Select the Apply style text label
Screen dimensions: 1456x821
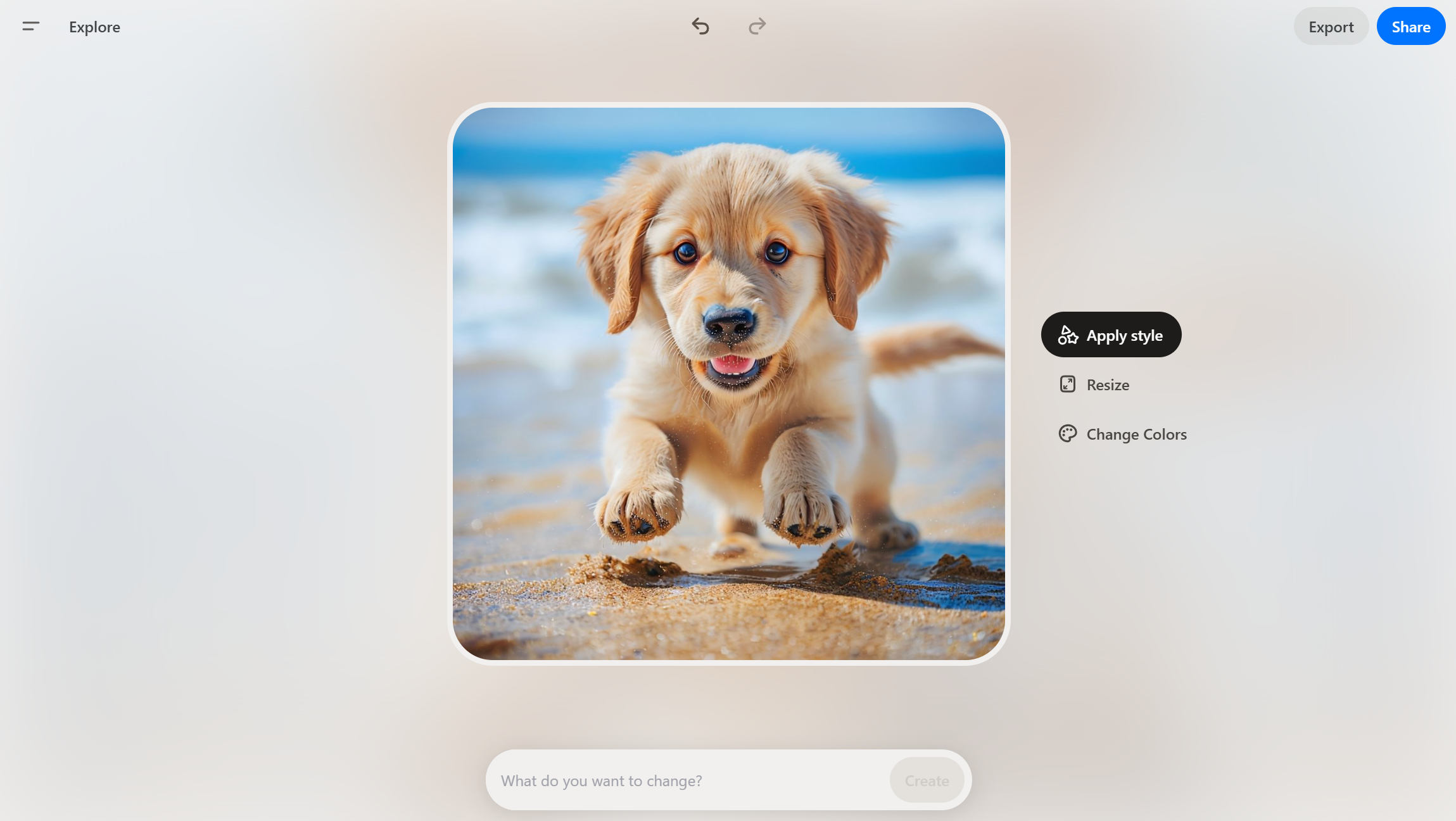pos(1124,335)
